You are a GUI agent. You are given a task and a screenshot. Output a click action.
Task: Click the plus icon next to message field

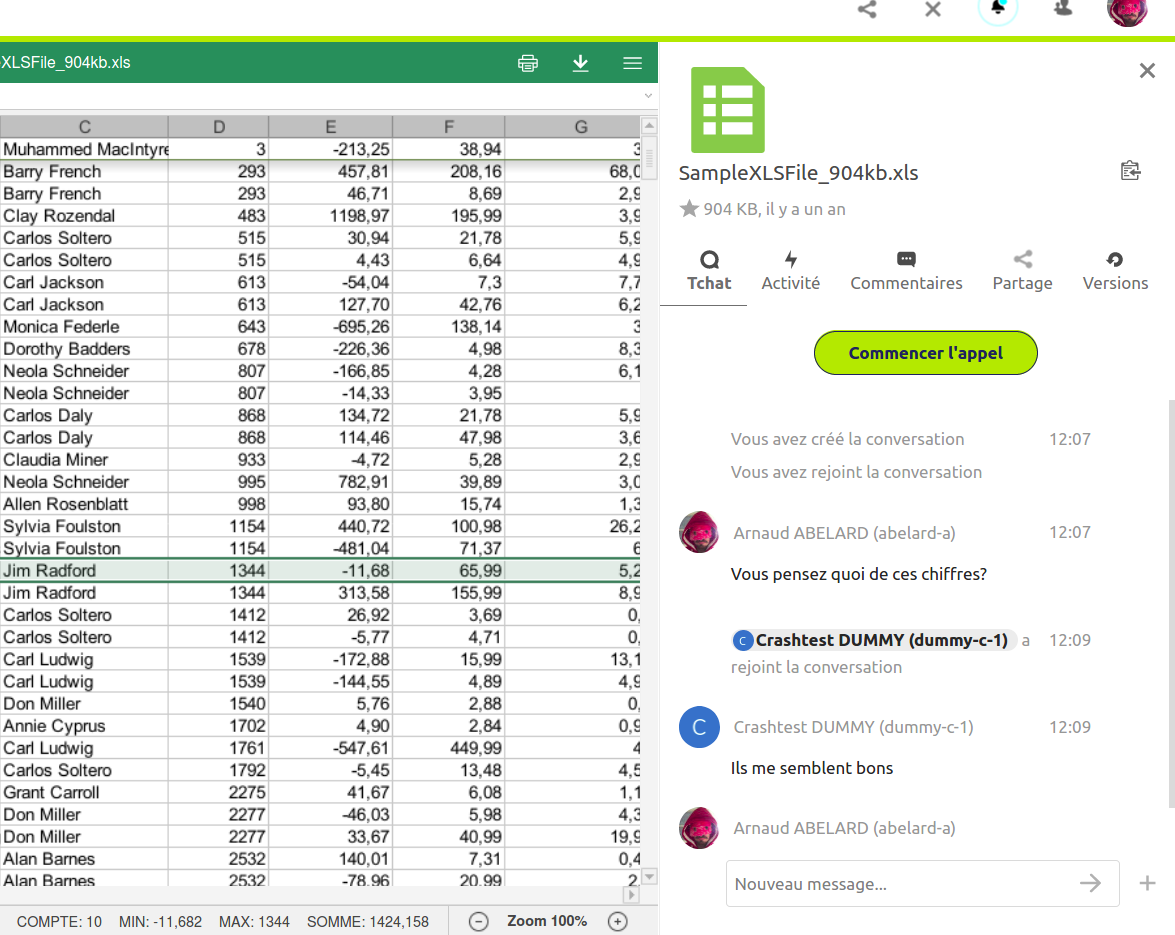(x=1147, y=883)
